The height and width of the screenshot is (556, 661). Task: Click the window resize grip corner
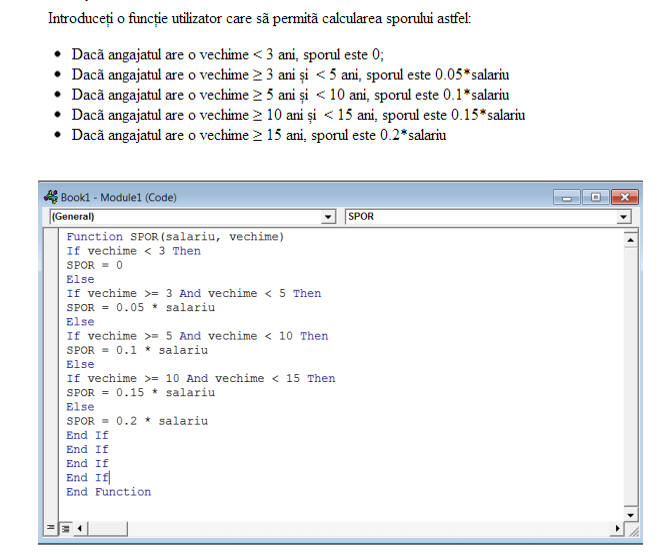(630, 528)
